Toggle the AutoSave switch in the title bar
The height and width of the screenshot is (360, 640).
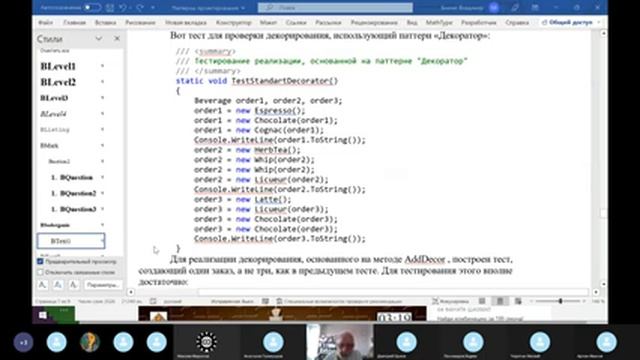tap(92, 7)
